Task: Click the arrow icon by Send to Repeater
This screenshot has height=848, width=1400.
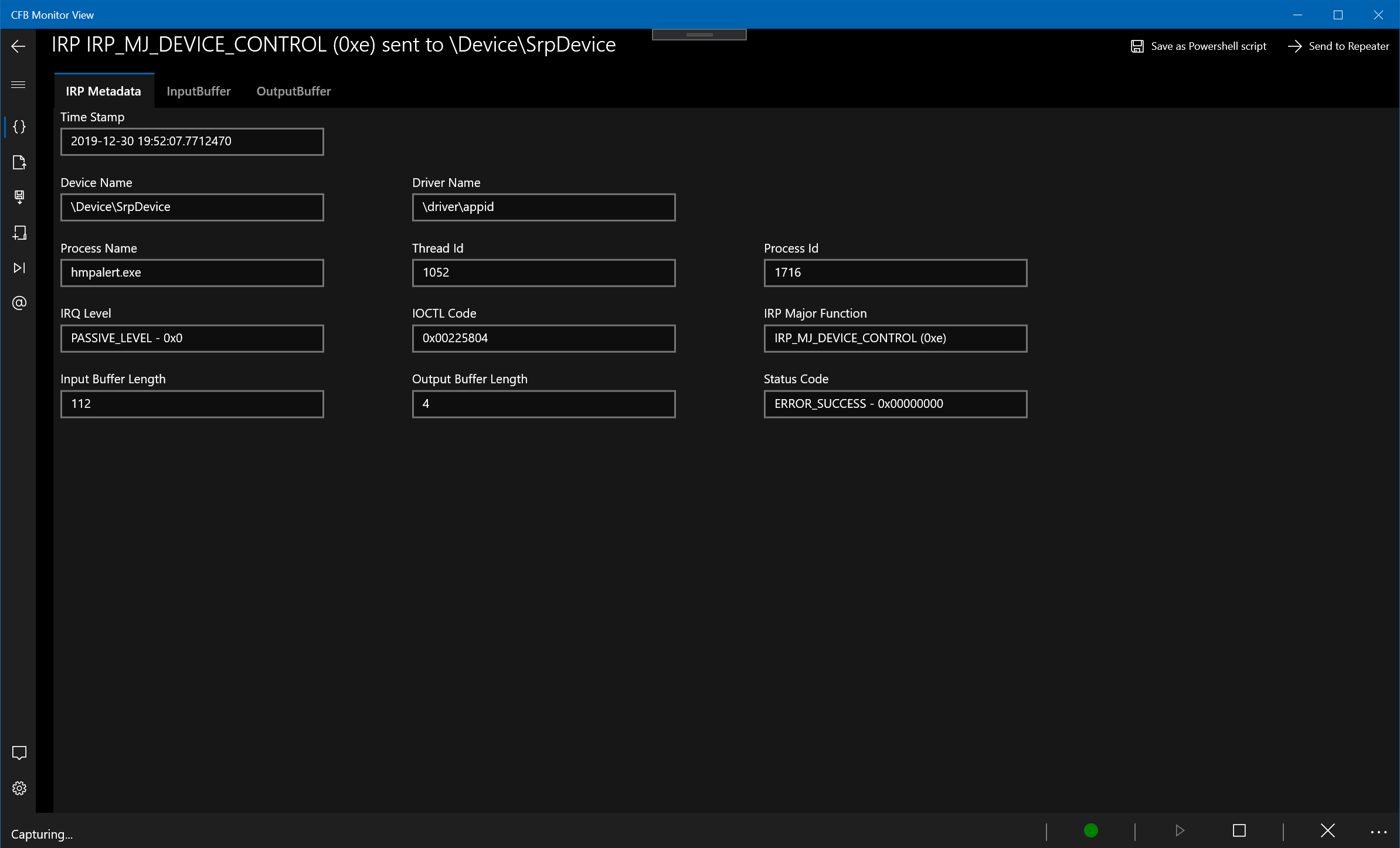Action: [1294, 46]
